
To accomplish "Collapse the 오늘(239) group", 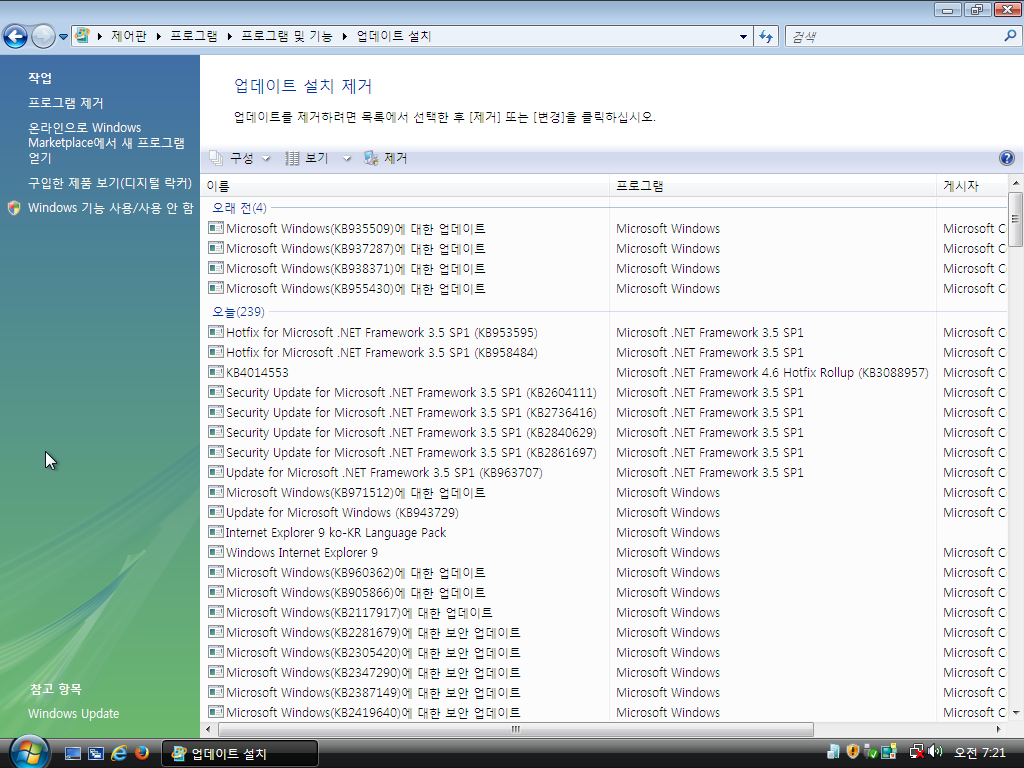I will pos(238,312).
